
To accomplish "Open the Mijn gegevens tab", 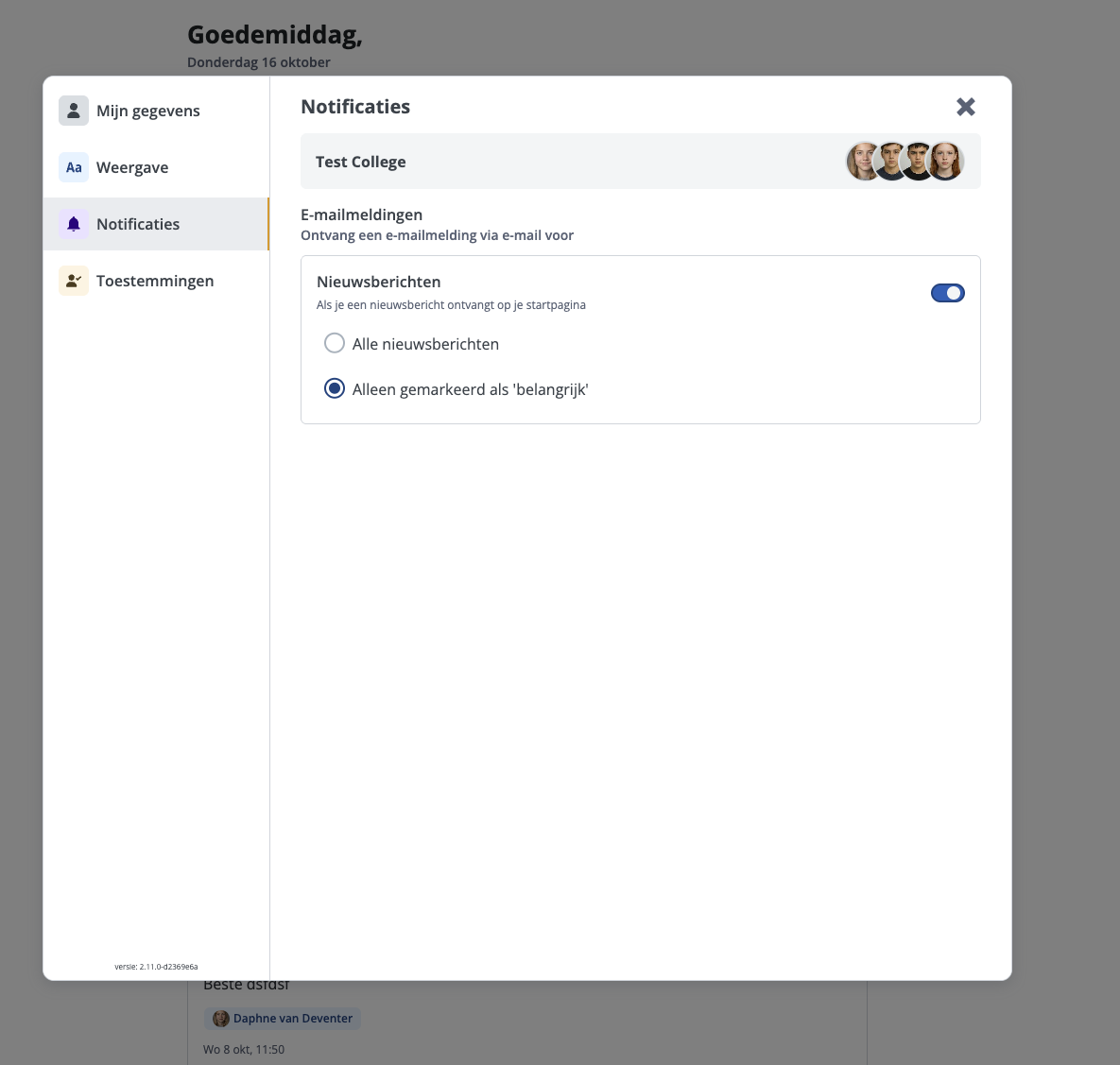I will coord(148,111).
